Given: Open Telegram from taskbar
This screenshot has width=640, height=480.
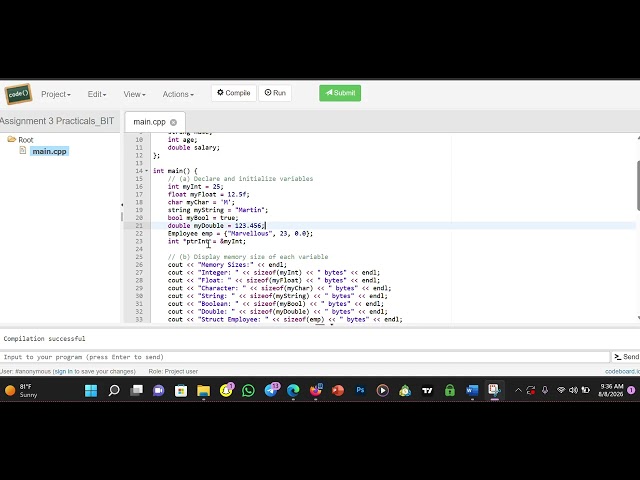Looking at the screenshot, I should pyautogui.click(x=271, y=390).
